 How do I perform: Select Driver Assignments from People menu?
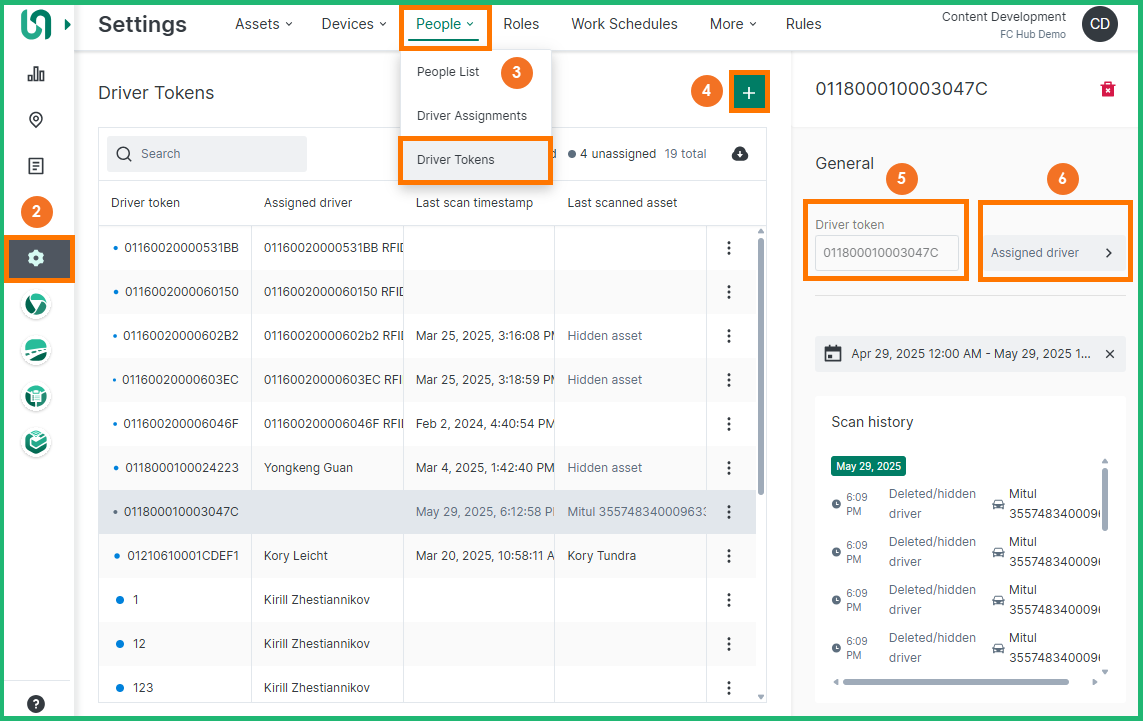click(472, 116)
